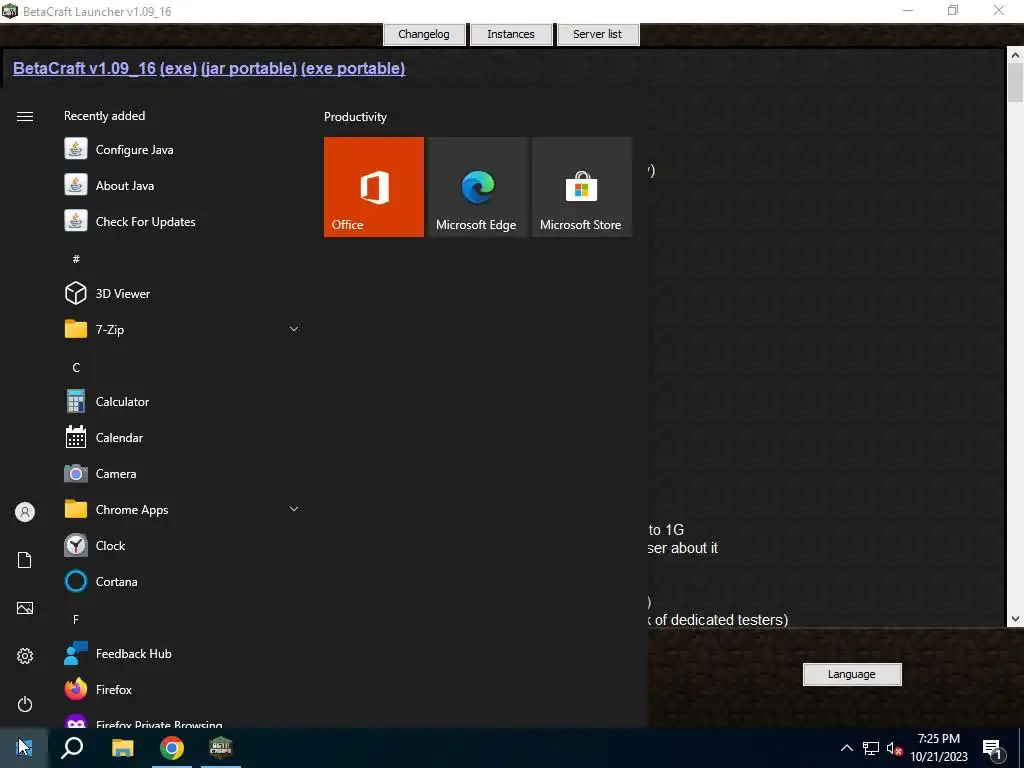Open About Java in Start menu
1024x768 pixels.
[x=182, y=185]
